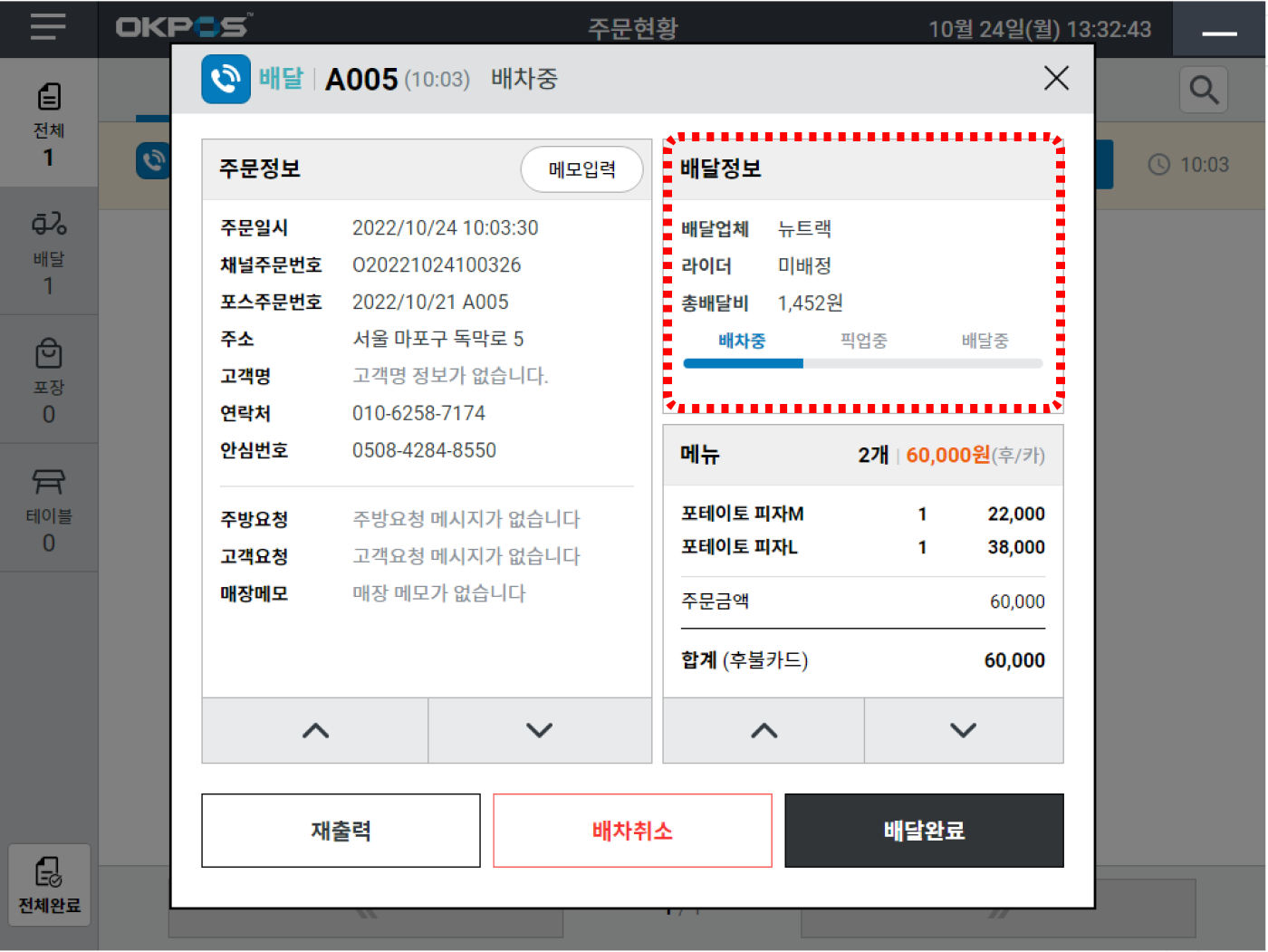The image size is (1268, 952).
Task: Minimize using the top-right dash button
Action: tap(1219, 33)
